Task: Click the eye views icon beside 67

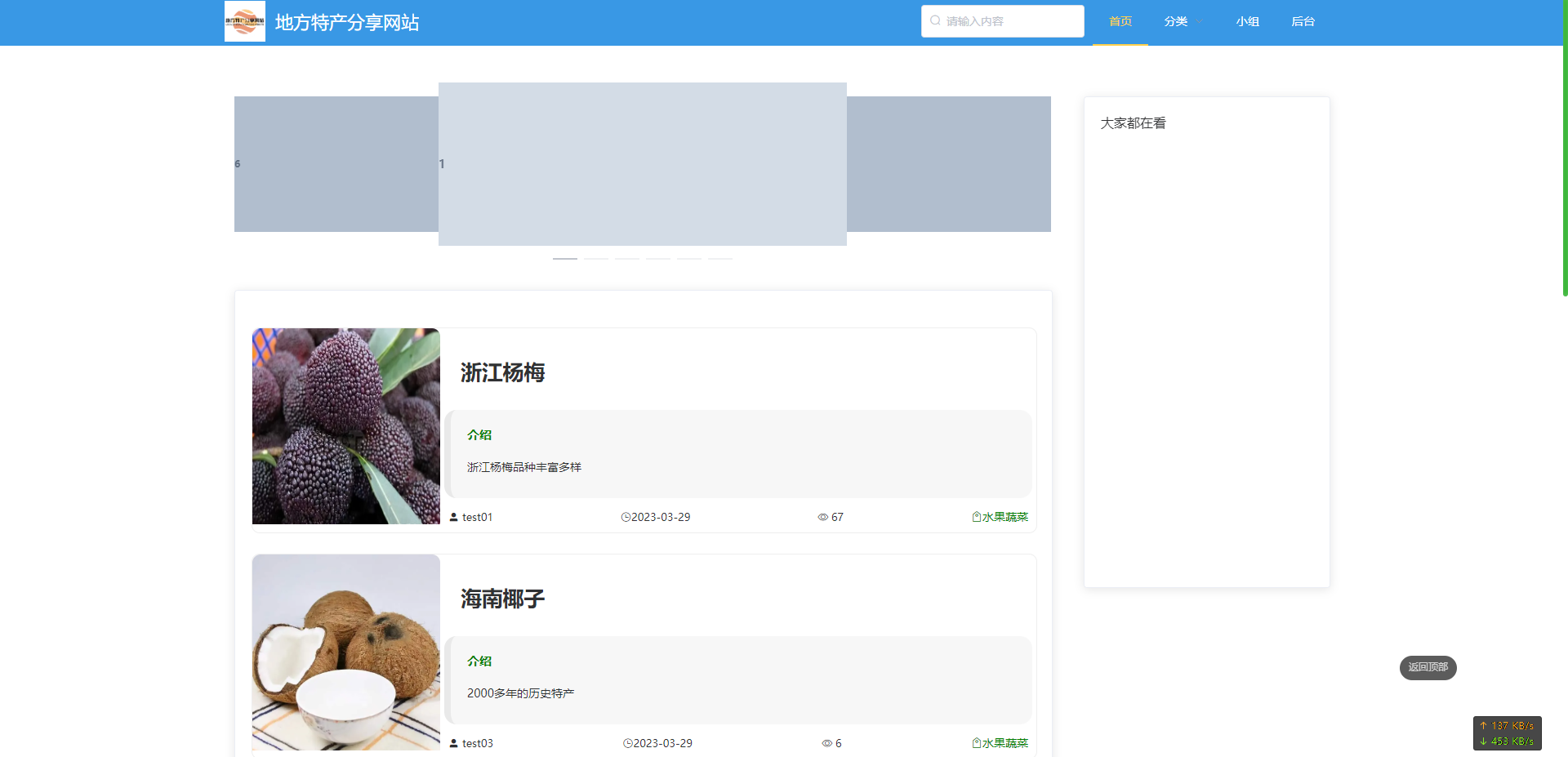Action: (x=823, y=517)
